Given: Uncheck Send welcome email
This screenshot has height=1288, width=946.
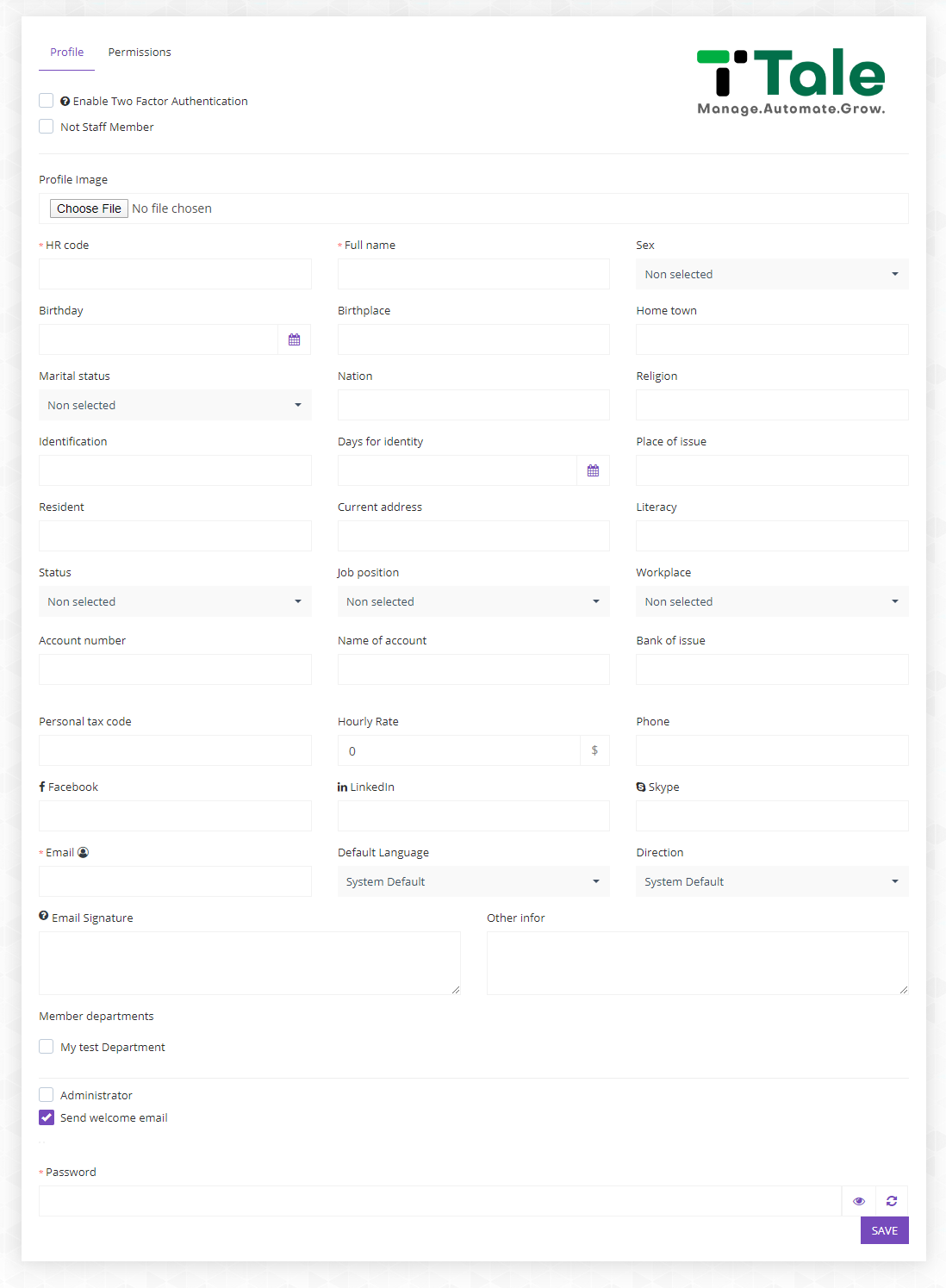Looking at the screenshot, I should pos(47,1117).
